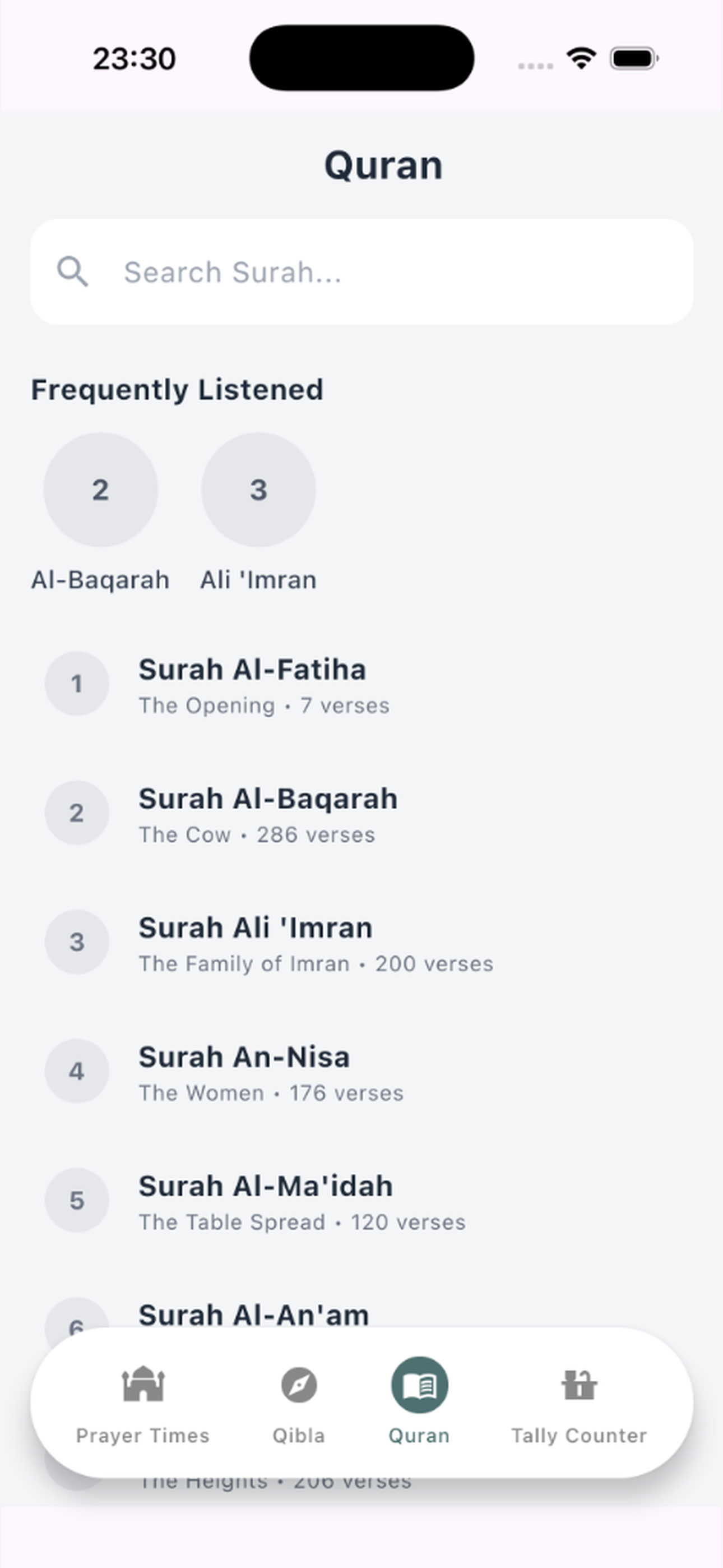Screen dimensions: 723x1568
Task: Open Surah Al-Baqarah list entry
Action: pyautogui.click(x=361, y=814)
